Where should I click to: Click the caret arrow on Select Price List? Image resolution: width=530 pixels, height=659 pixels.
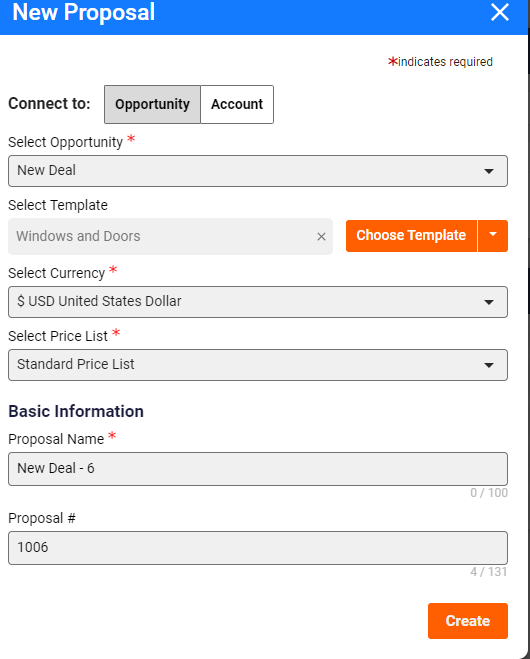pos(488,365)
